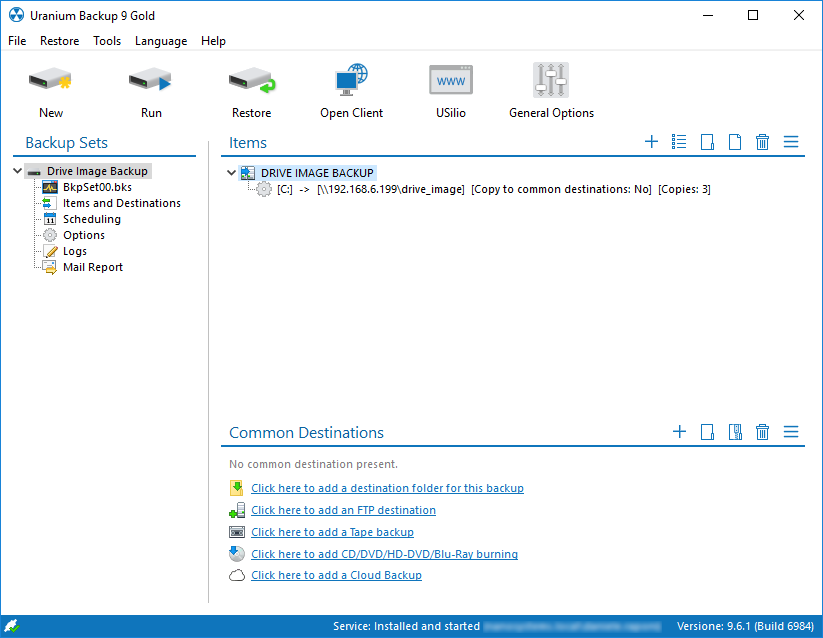Screen dimensions: 823x638
Task: Open the Language menu
Action: coord(161,41)
